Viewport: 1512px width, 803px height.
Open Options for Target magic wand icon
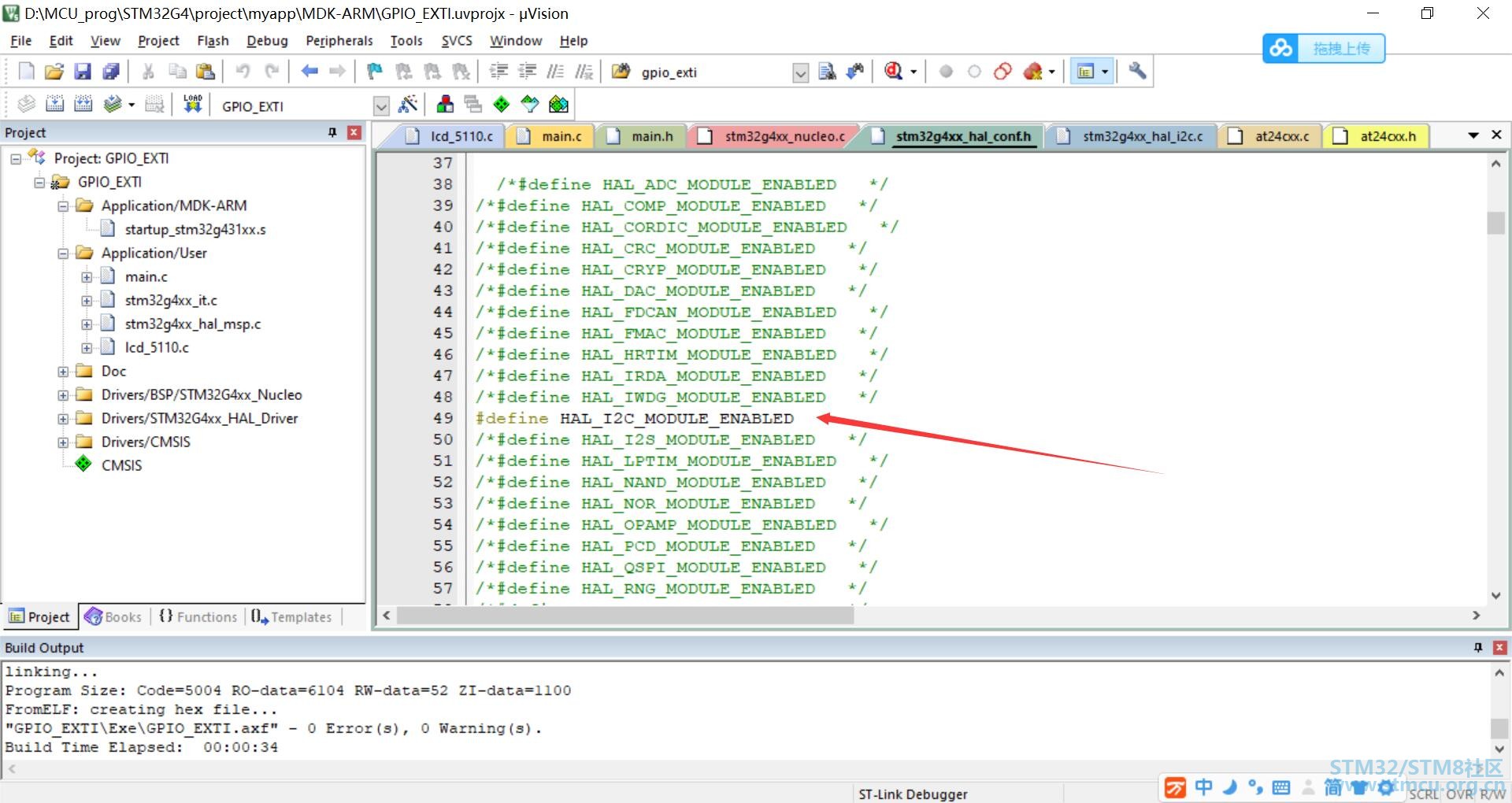[408, 104]
